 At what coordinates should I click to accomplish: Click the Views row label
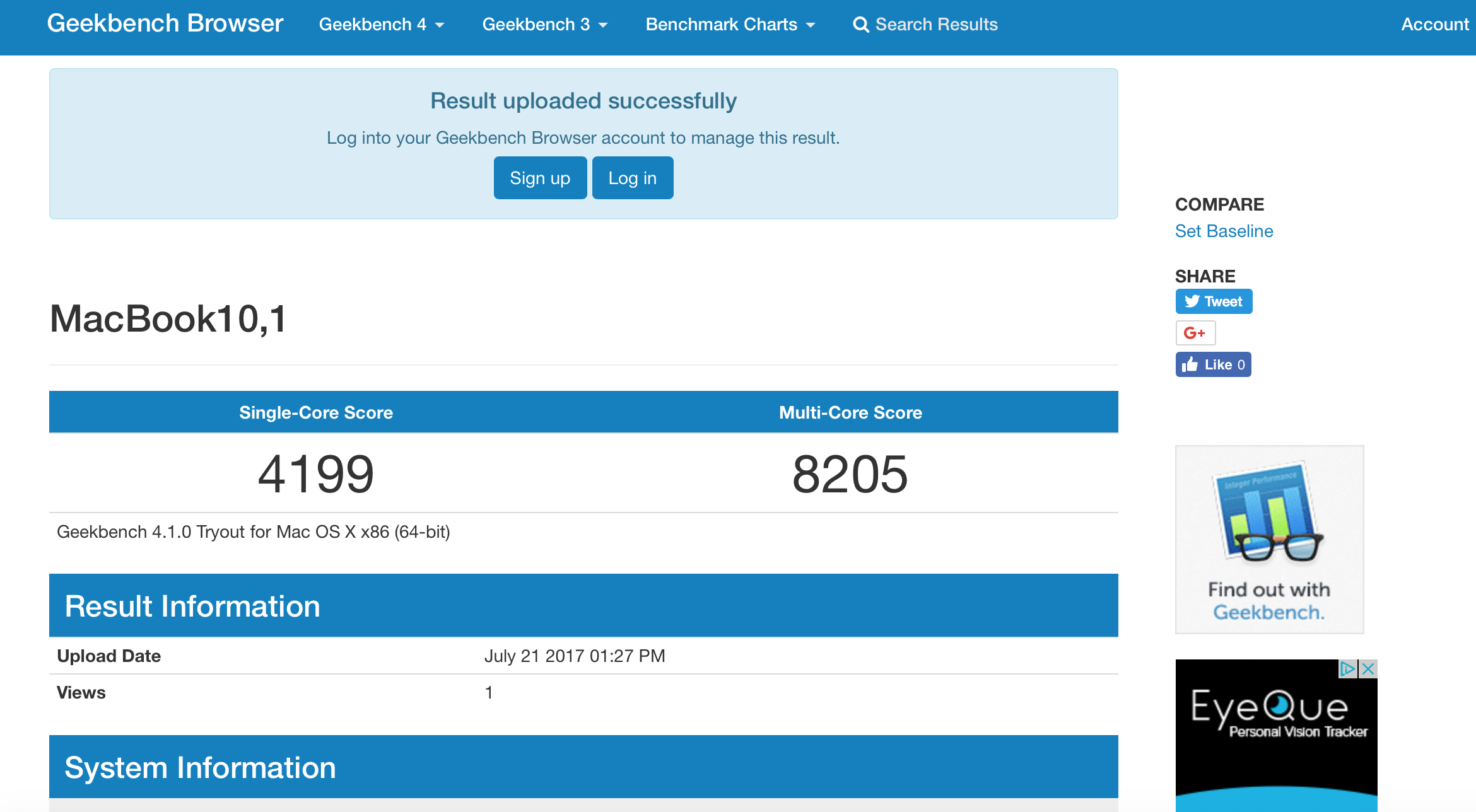coord(81,692)
